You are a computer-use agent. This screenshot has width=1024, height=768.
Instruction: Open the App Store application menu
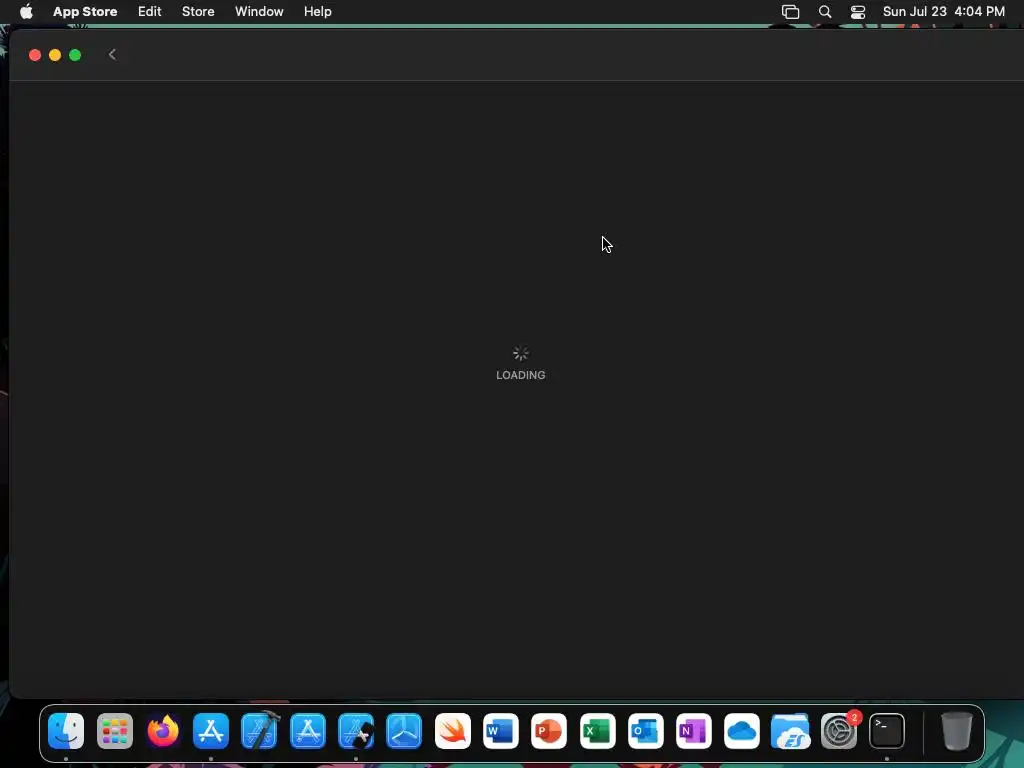[x=85, y=12]
